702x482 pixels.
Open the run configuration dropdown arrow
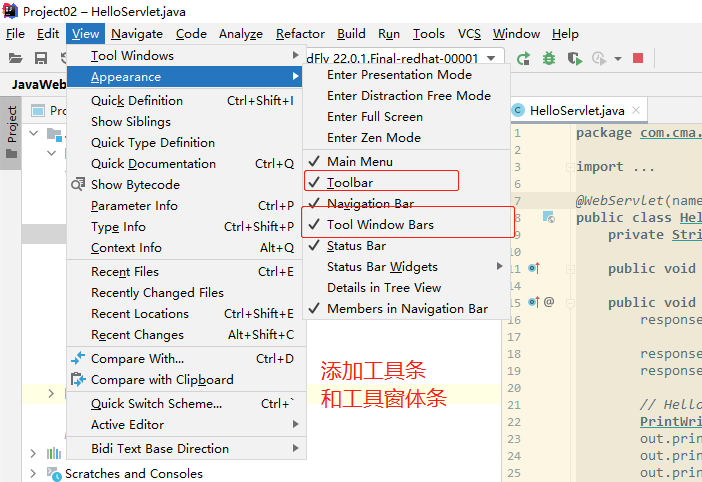pyautogui.click(x=491, y=58)
